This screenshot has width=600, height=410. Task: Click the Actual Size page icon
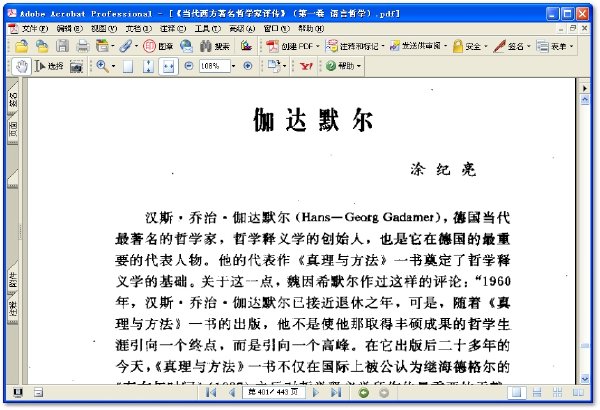pyautogui.click(x=128, y=66)
